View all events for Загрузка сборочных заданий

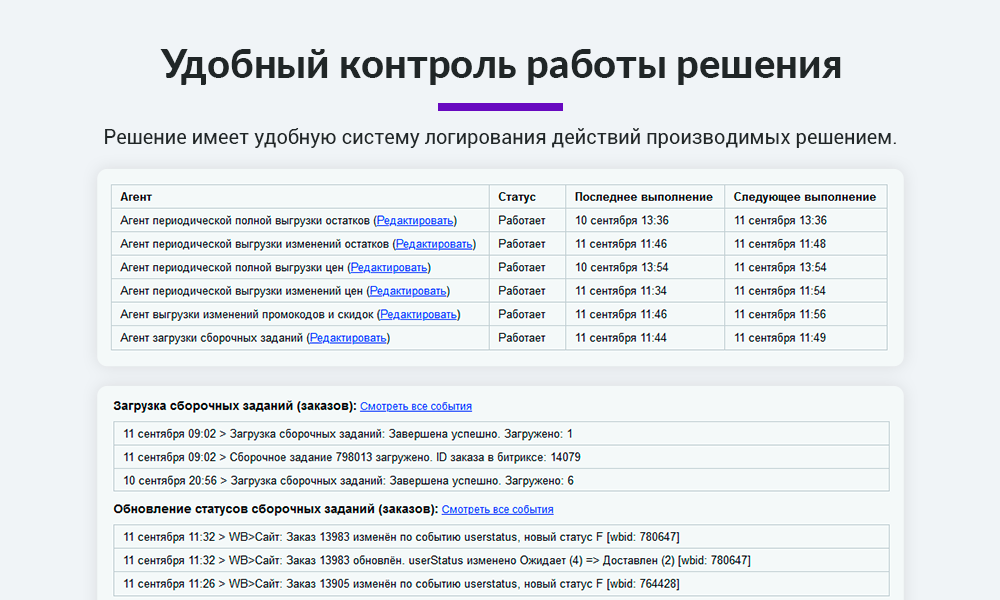coord(416,406)
